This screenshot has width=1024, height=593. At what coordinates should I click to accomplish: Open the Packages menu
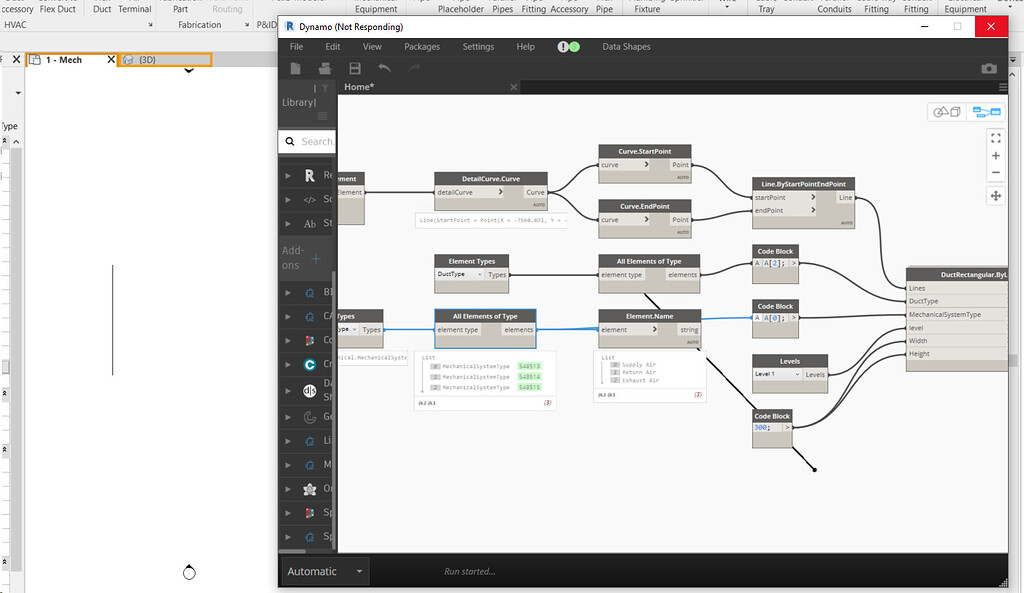(x=422, y=46)
